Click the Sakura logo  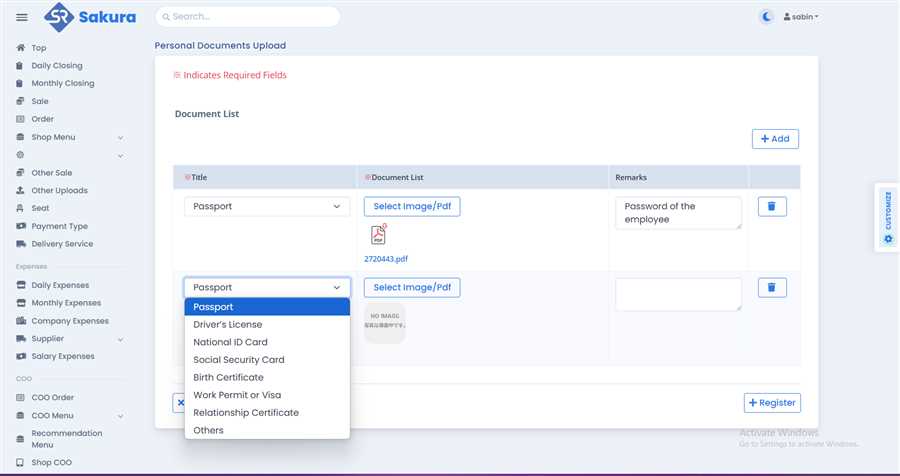coord(90,17)
